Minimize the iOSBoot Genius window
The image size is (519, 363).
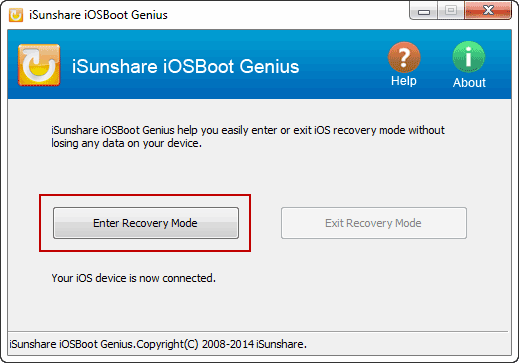pos(423,11)
